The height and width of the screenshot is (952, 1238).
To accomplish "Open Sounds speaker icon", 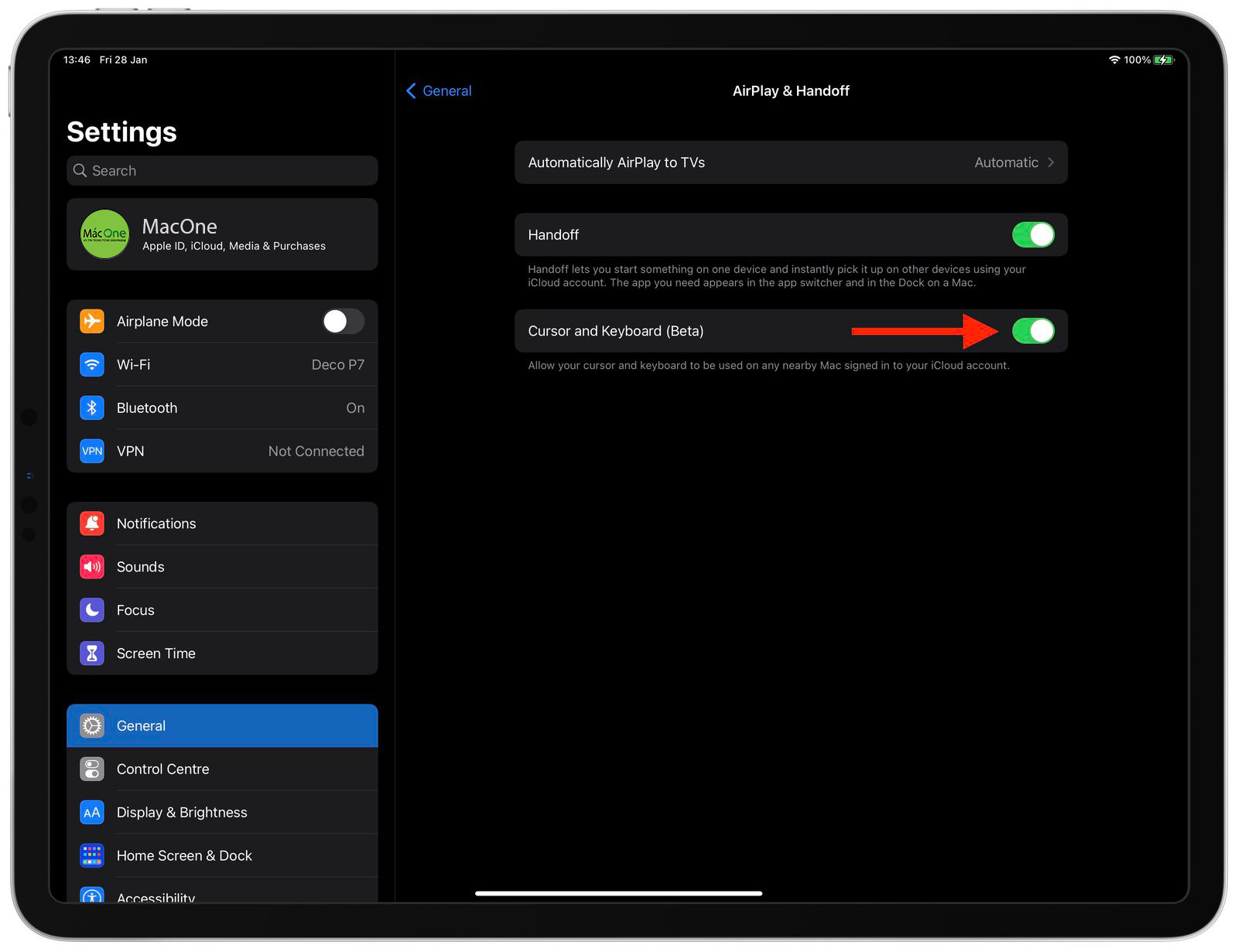I will coord(92,567).
